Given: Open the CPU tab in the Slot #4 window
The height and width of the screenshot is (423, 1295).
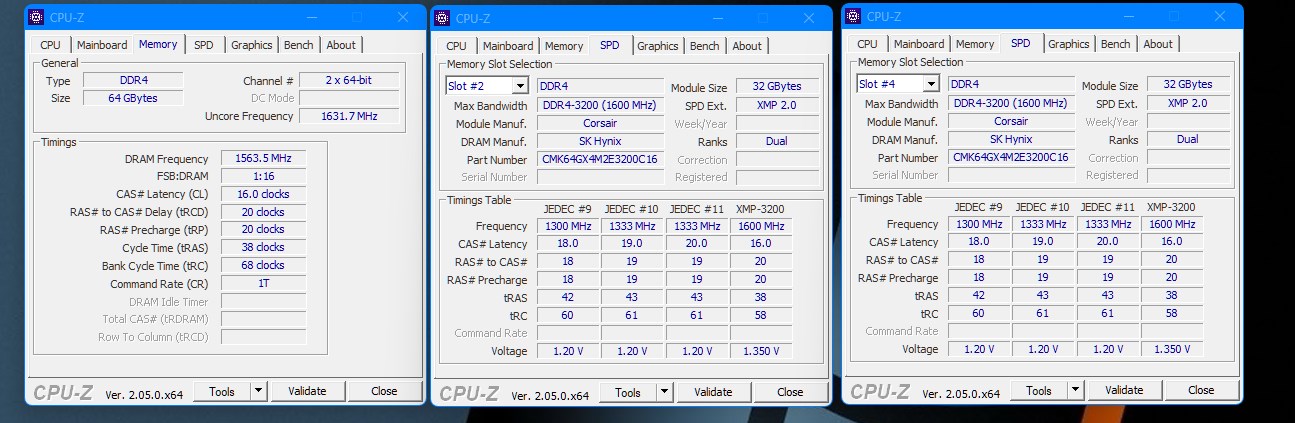Looking at the screenshot, I should click(867, 44).
